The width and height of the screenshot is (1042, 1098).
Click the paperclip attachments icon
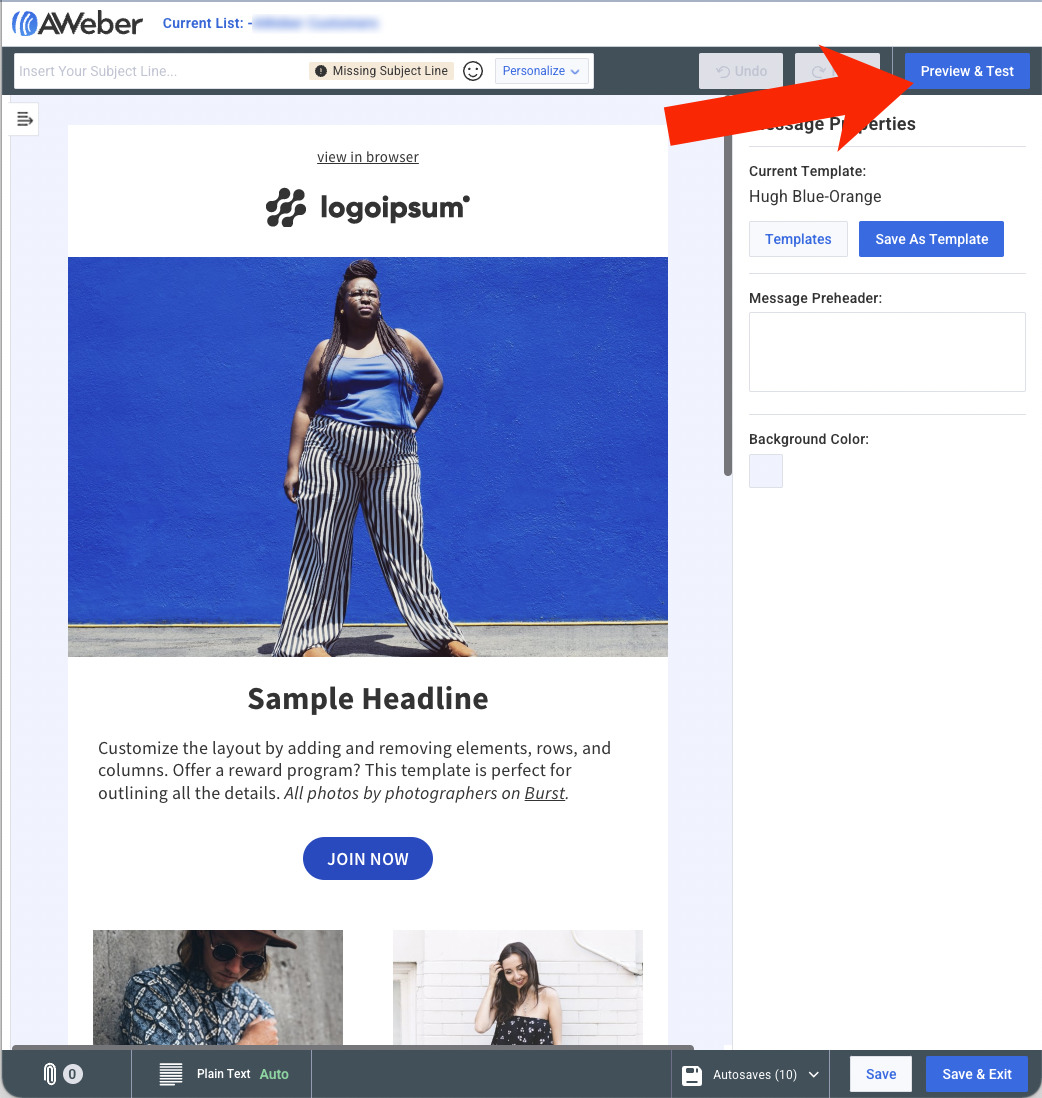52,1073
